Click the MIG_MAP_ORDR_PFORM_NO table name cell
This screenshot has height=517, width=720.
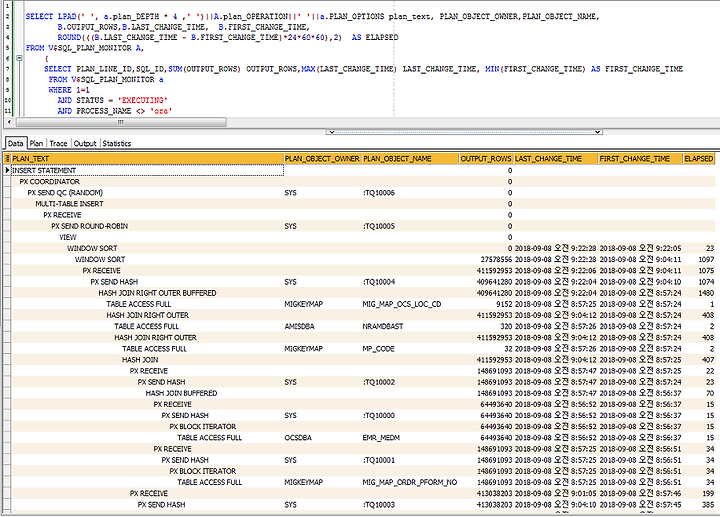point(411,482)
